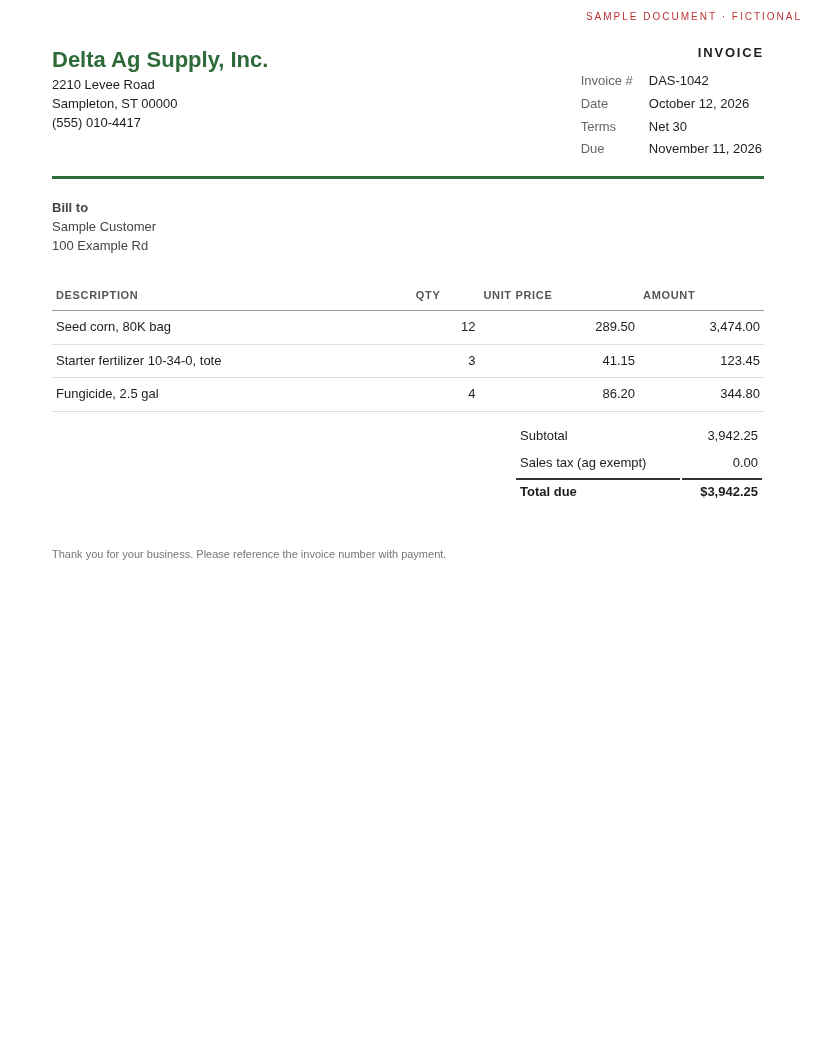The image size is (816, 1056).
Task: Click amount 3,474.00
Action: click(735, 327)
